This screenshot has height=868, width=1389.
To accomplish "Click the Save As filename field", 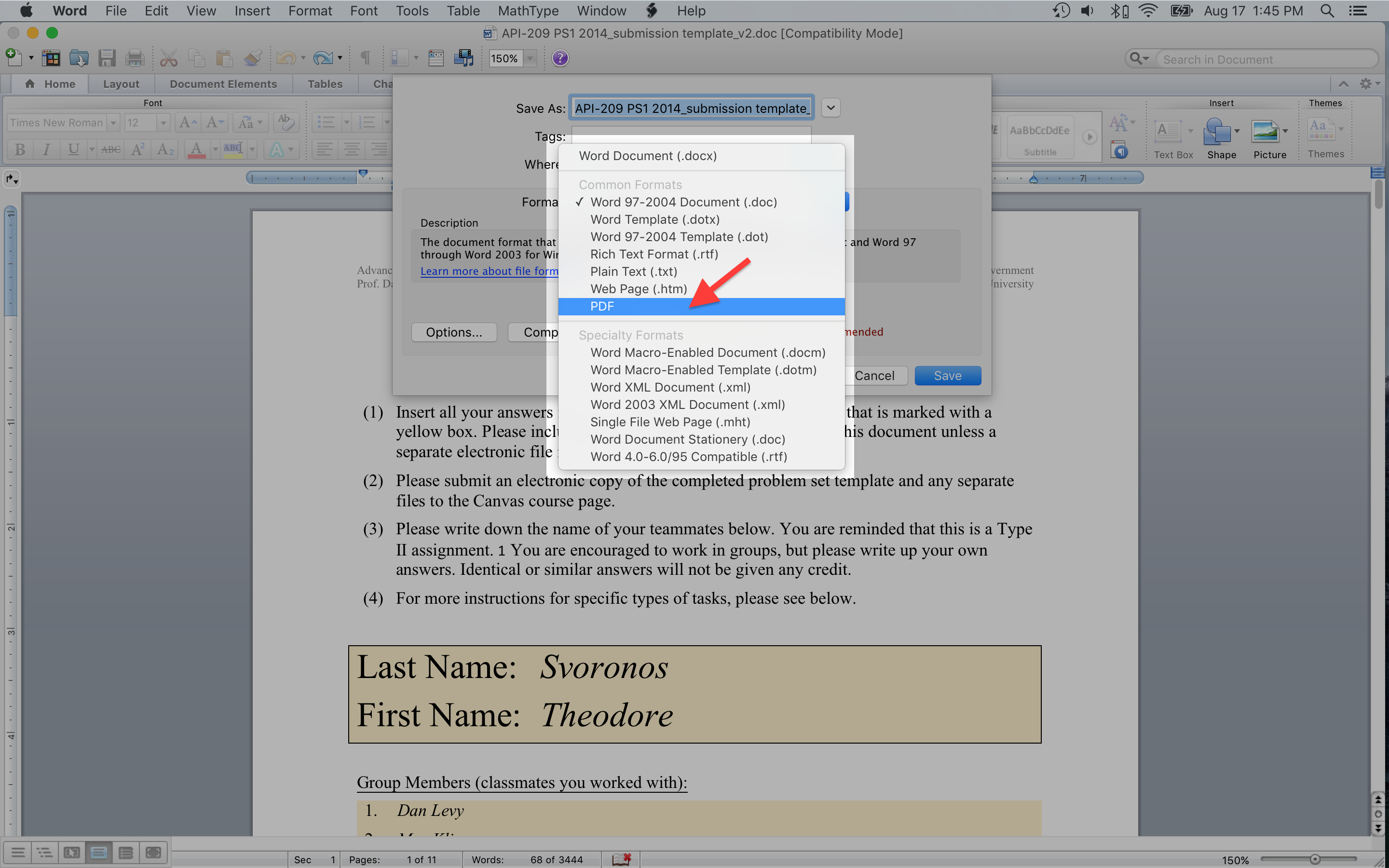I will 692,108.
